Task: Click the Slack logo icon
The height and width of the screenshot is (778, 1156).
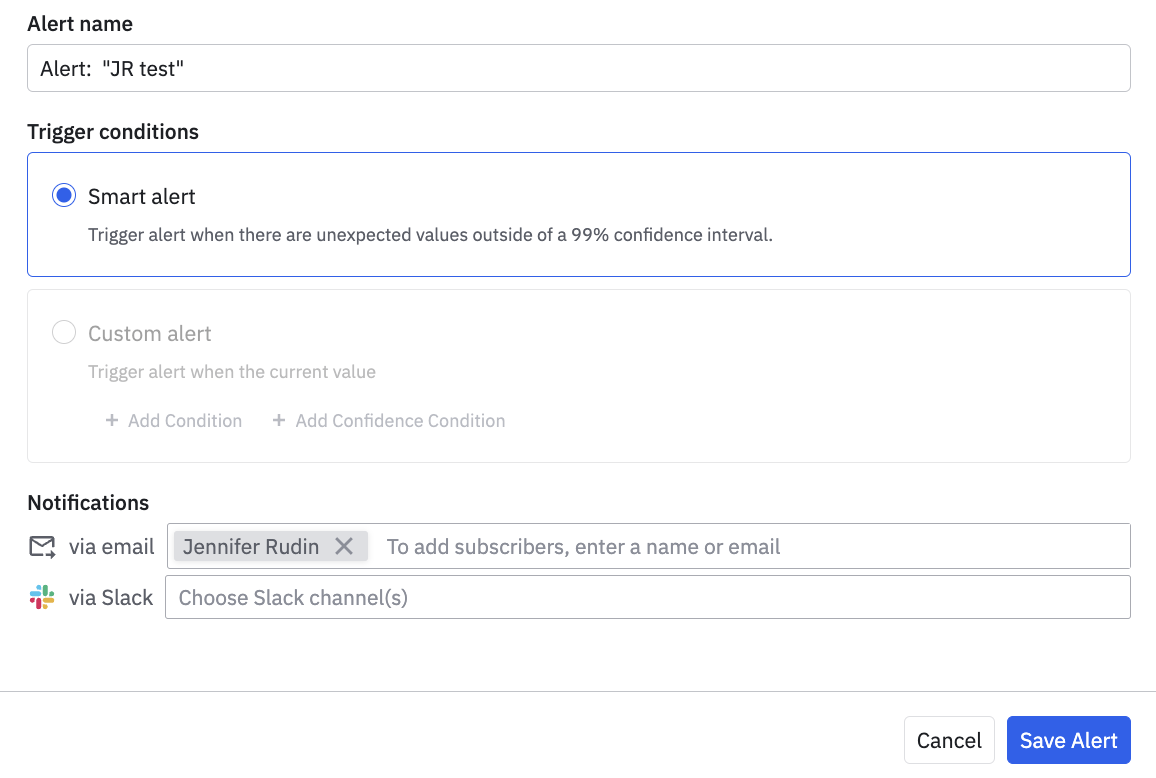Action: pyautogui.click(x=42, y=598)
